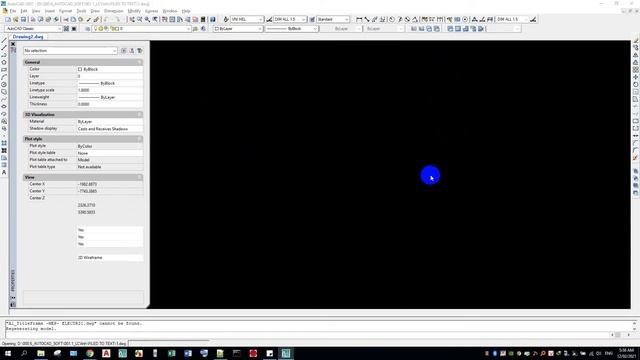This screenshot has width=640, height=360.
Task: Open the Windows Start button
Action: 8,353
